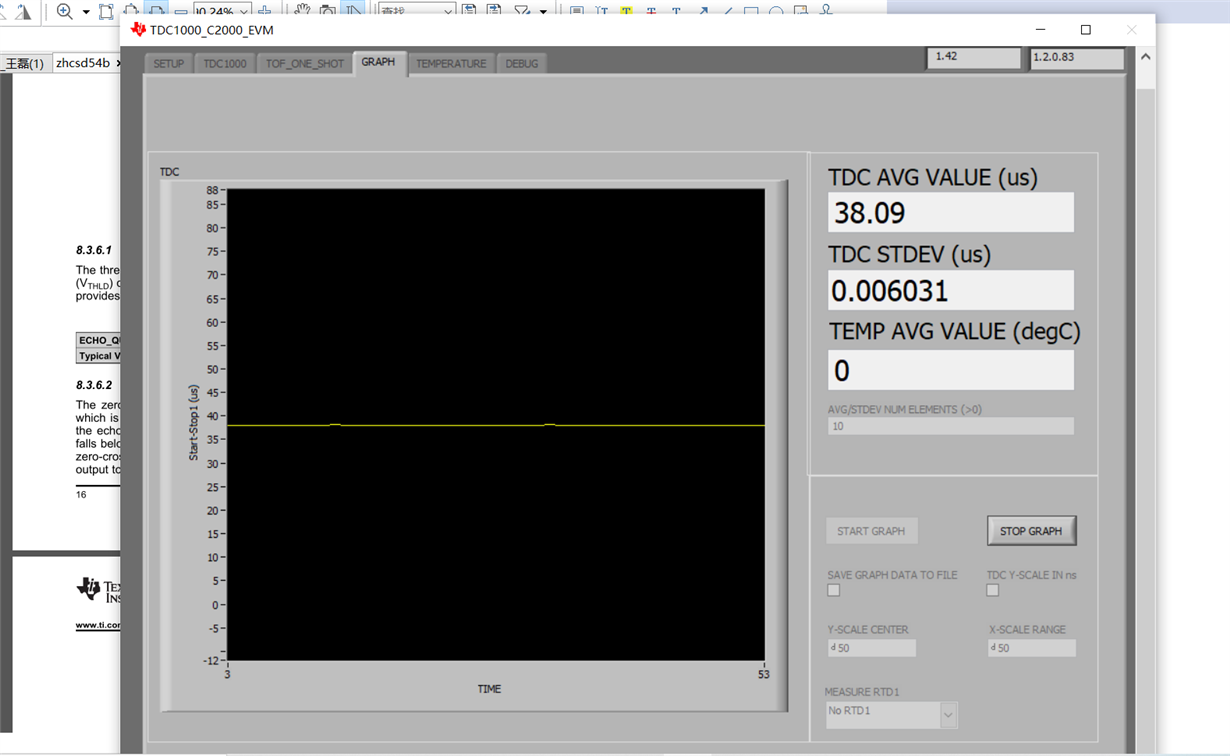Select the note comment tool
The height and width of the screenshot is (756, 1230).
coord(577,11)
